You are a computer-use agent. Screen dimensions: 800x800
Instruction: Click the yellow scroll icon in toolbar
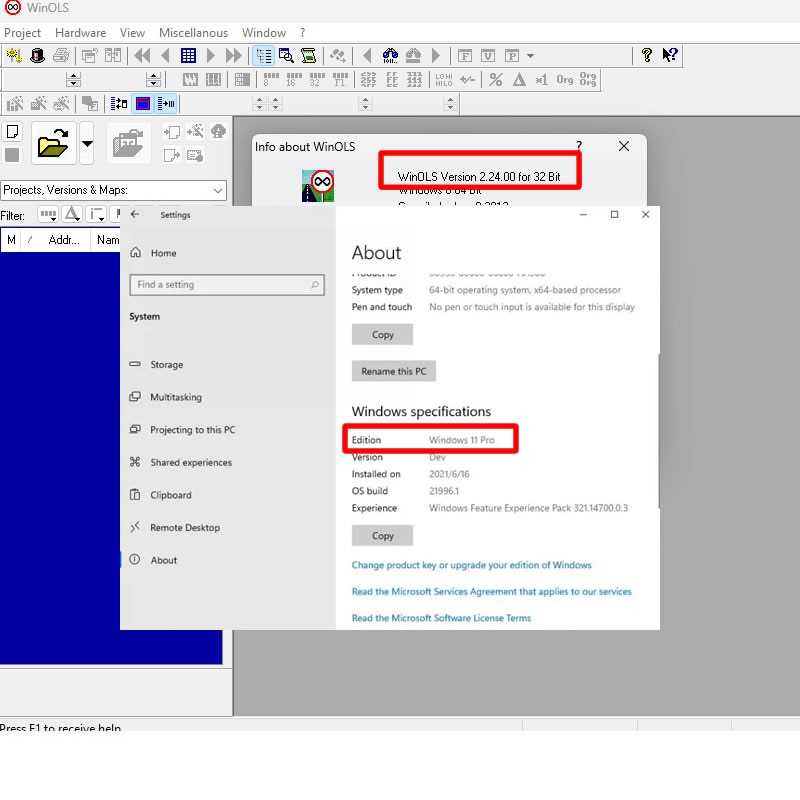coord(308,55)
